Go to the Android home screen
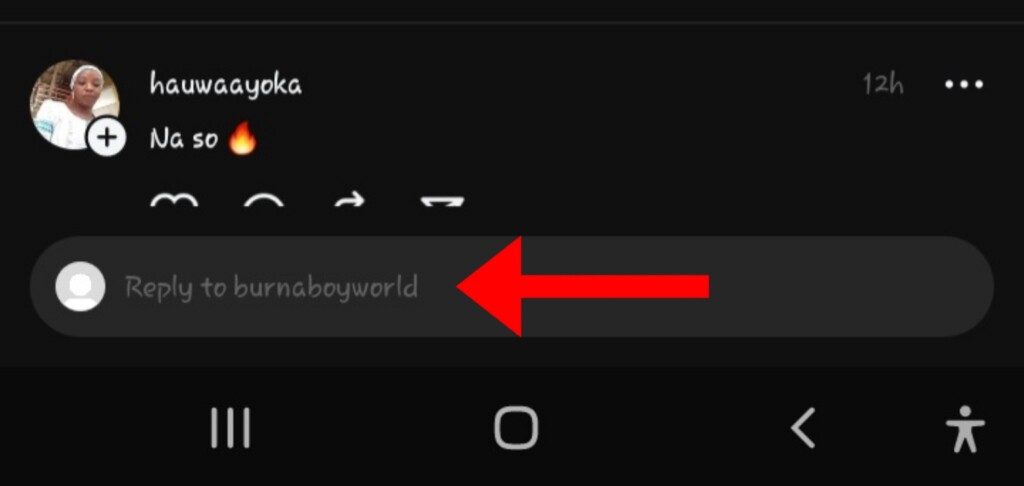This screenshot has width=1024, height=486. 516,429
